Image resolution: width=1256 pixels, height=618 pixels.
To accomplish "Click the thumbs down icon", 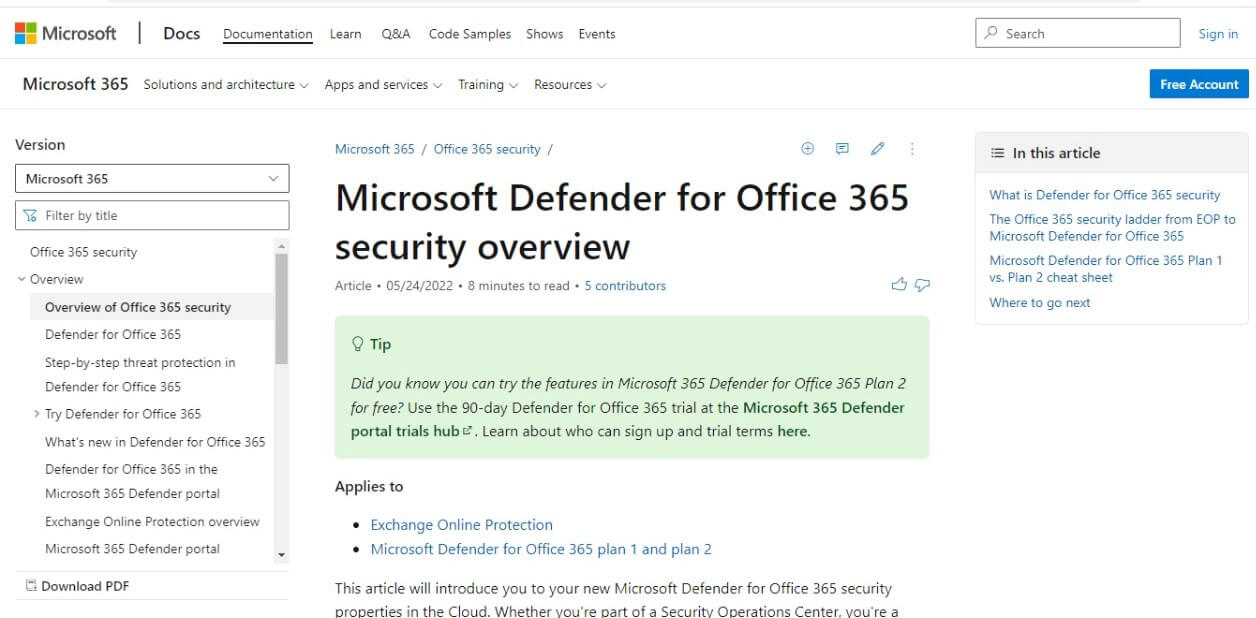I will 922,285.
